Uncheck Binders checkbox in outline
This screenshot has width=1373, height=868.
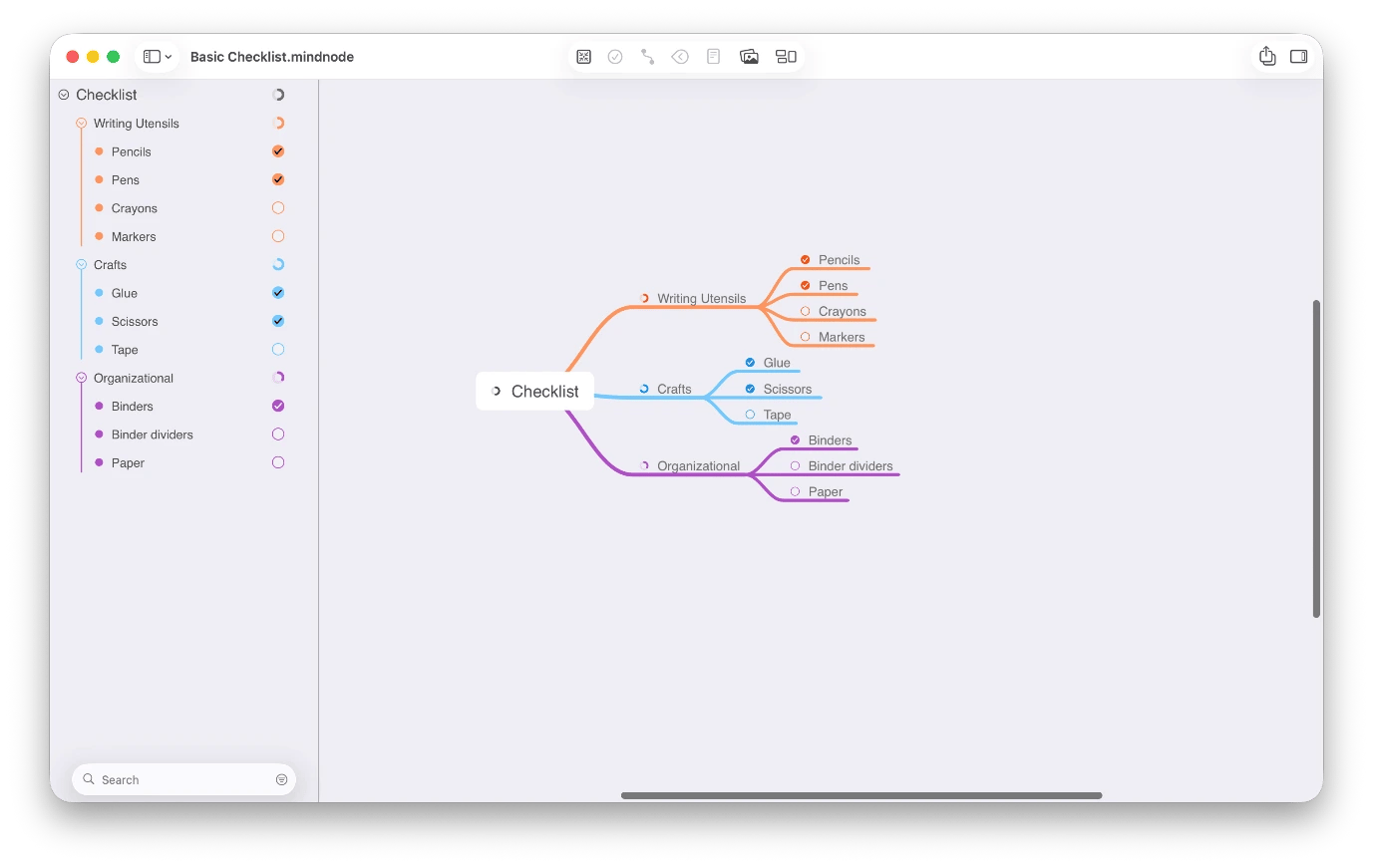(278, 406)
